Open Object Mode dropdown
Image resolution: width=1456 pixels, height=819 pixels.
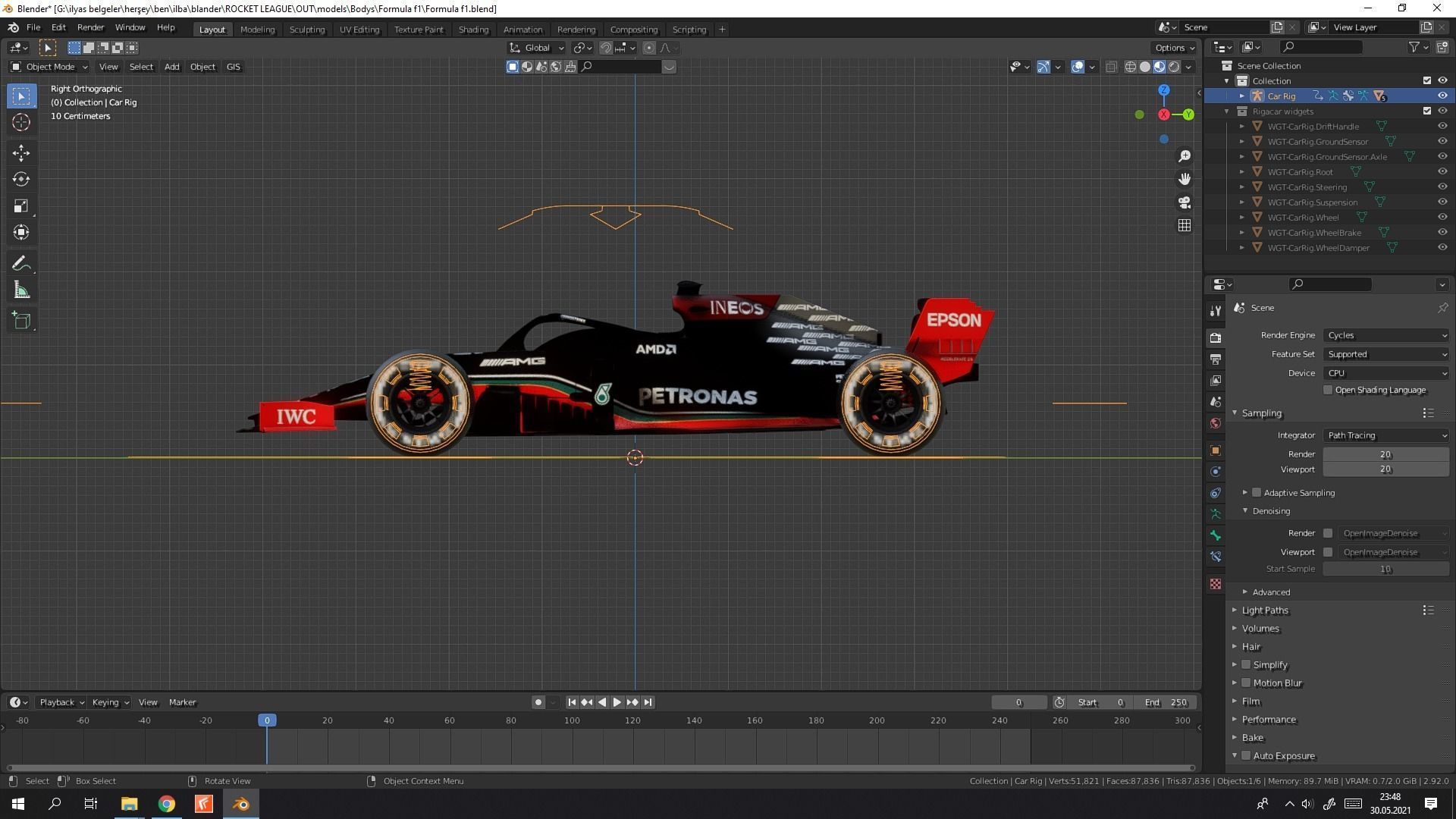(49, 67)
